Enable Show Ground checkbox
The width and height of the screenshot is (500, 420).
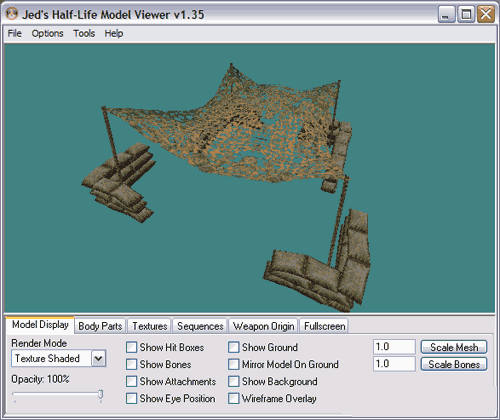[x=234, y=347]
